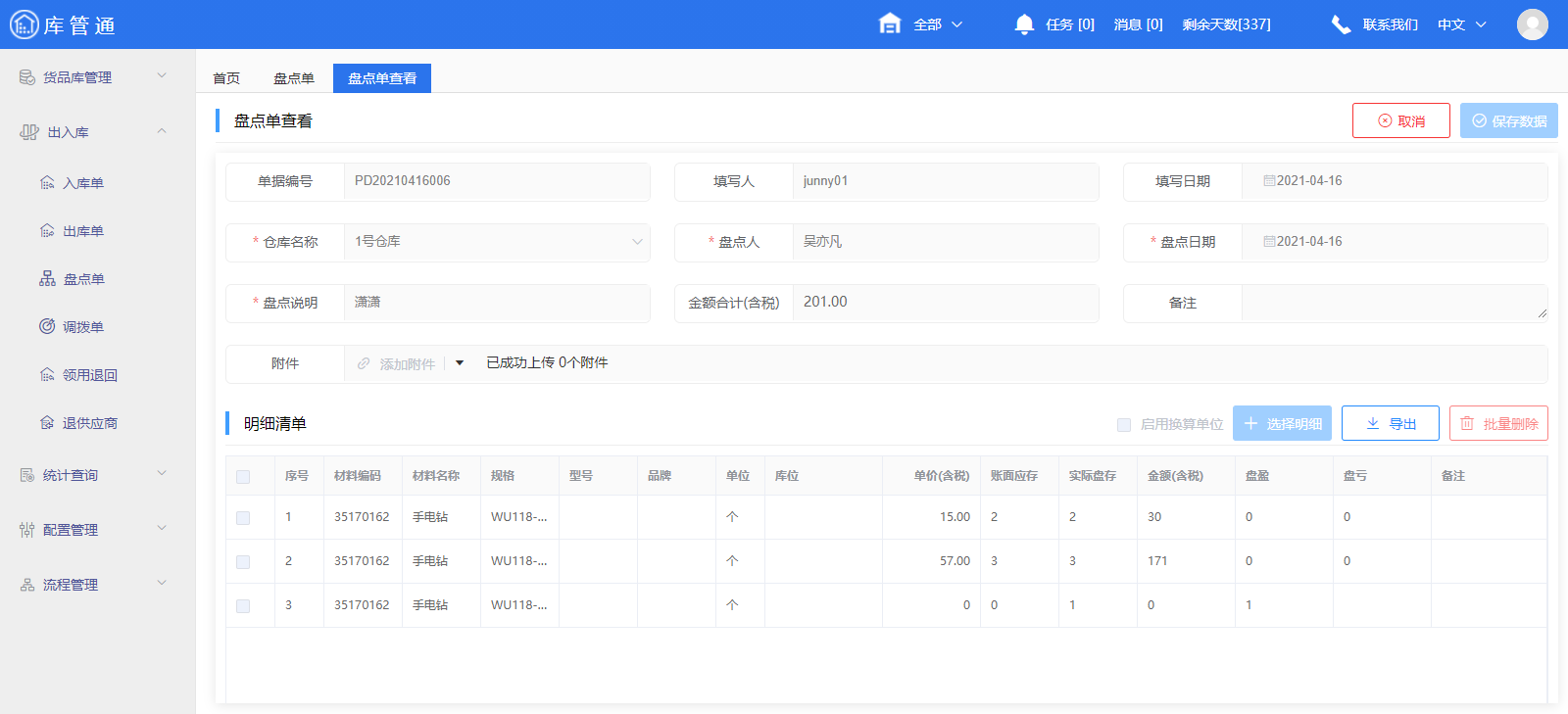Click the 出入库 sidebar icon

click(29, 132)
